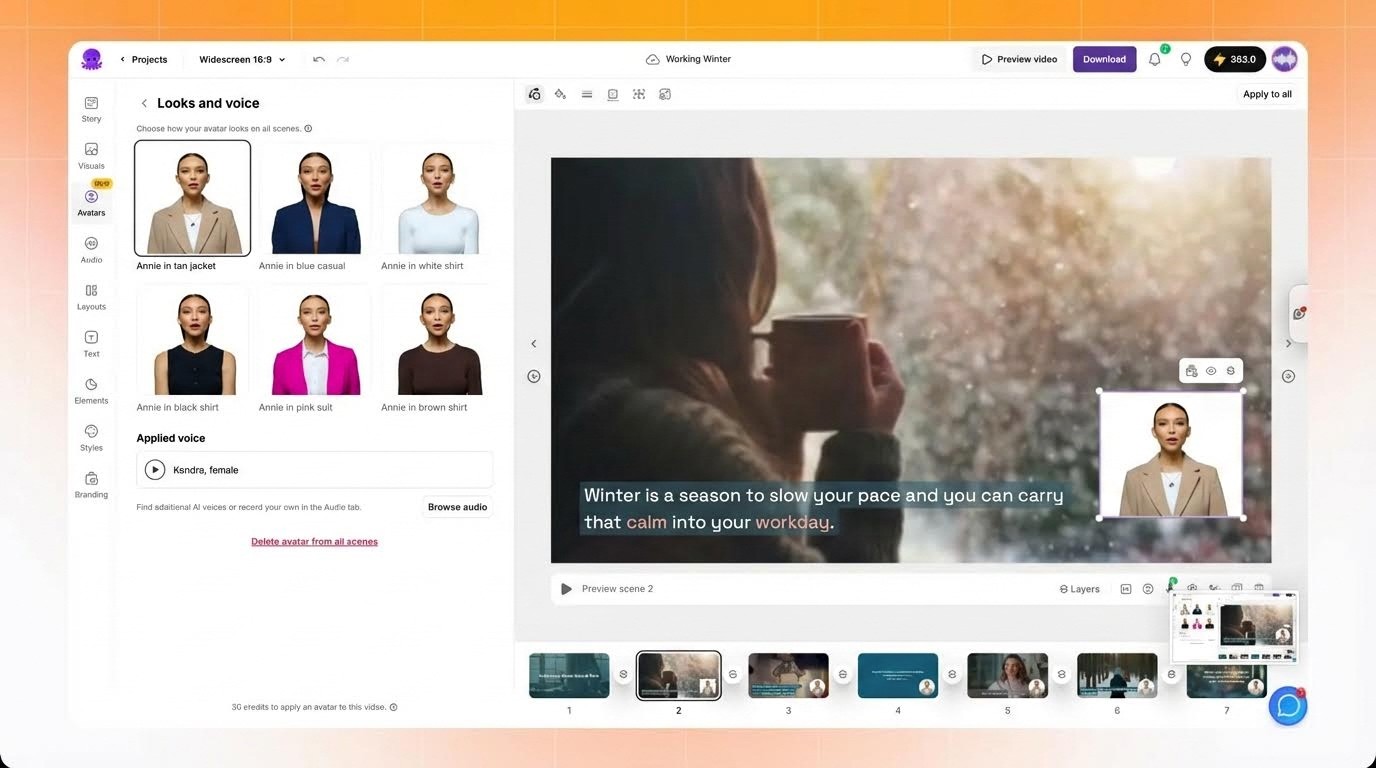Click the caption text on the canvas

coord(822,508)
